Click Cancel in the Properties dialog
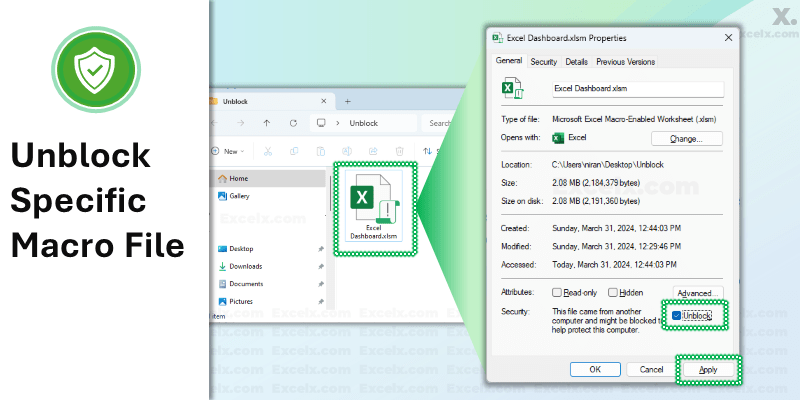This screenshot has height=400, width=800. pyautogui.click(x=651, y=369)
